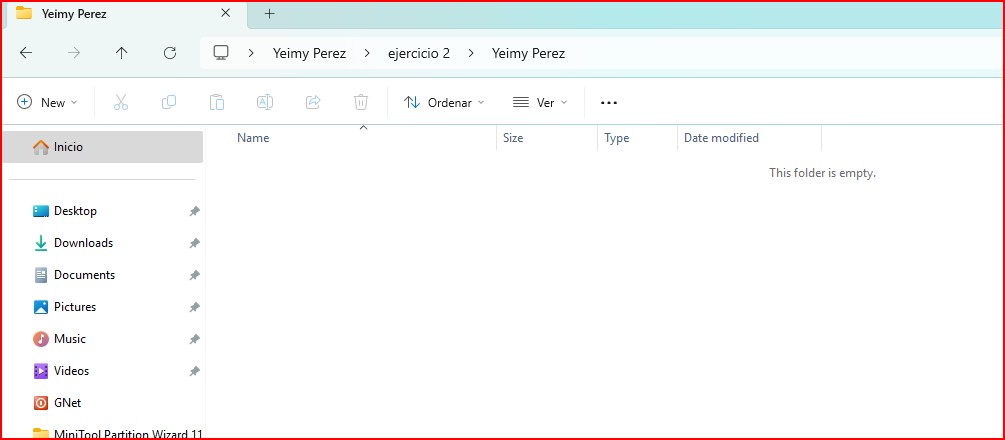Unpin Desktop from quick access
The width and height of the screenshot is (1005, 440).
[195, 211]
